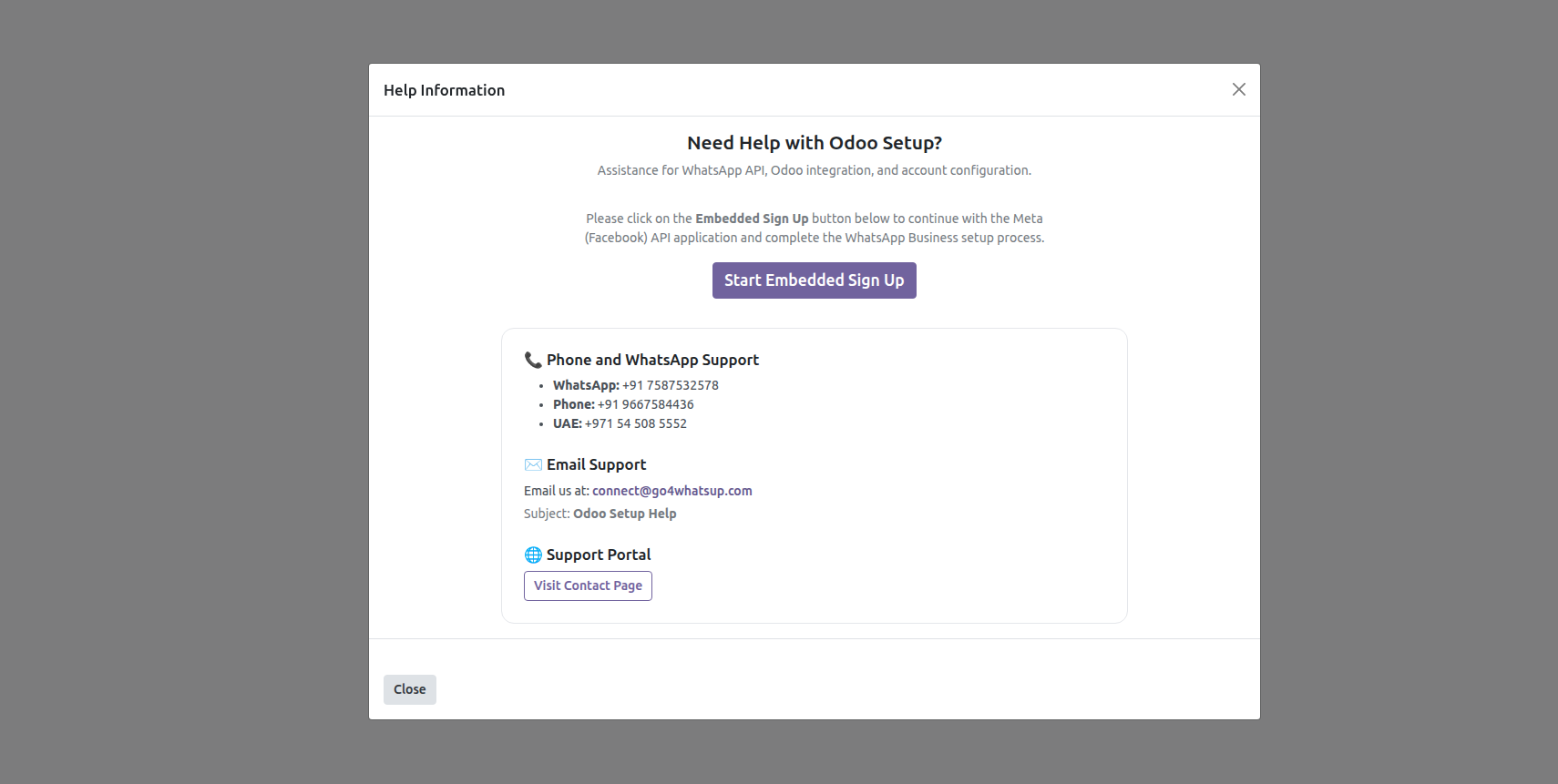Click the Support Portal section heading
Screen dimensions: 1558x784
pos(599,555)
